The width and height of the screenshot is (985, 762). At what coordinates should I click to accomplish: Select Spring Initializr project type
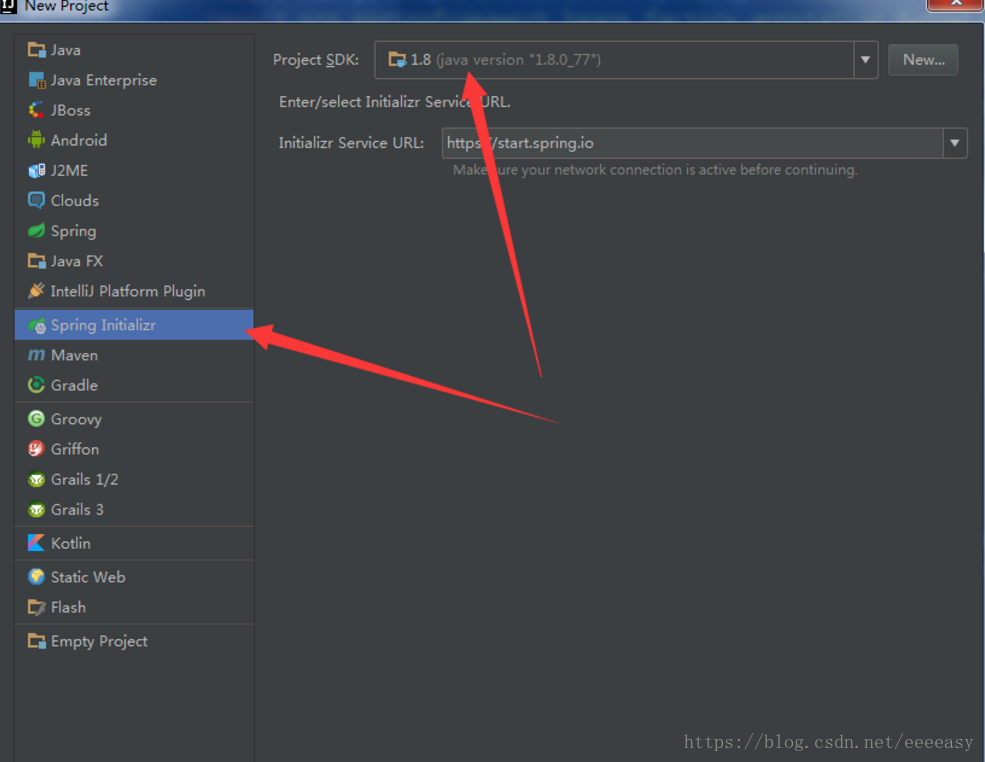pyautogui.click(x=134, y=325)
